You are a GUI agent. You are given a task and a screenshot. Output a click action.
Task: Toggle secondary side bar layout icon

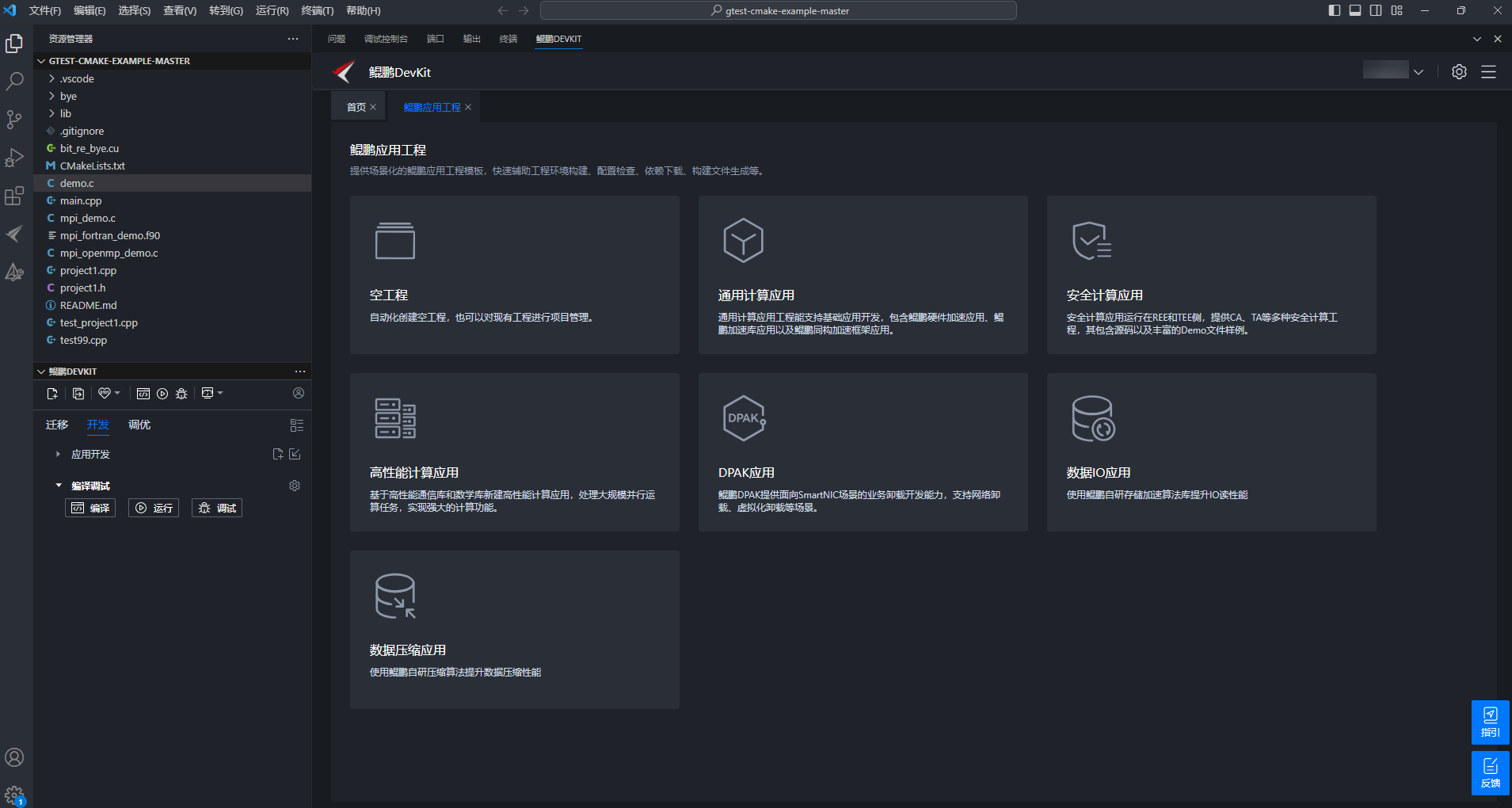(x=1376, y=10)
